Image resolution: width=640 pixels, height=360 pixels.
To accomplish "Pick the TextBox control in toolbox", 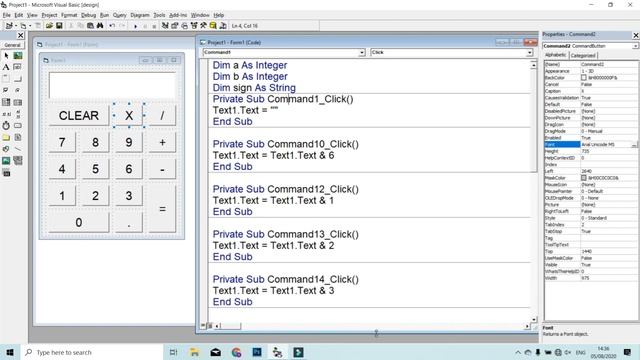I will point(18,67).
